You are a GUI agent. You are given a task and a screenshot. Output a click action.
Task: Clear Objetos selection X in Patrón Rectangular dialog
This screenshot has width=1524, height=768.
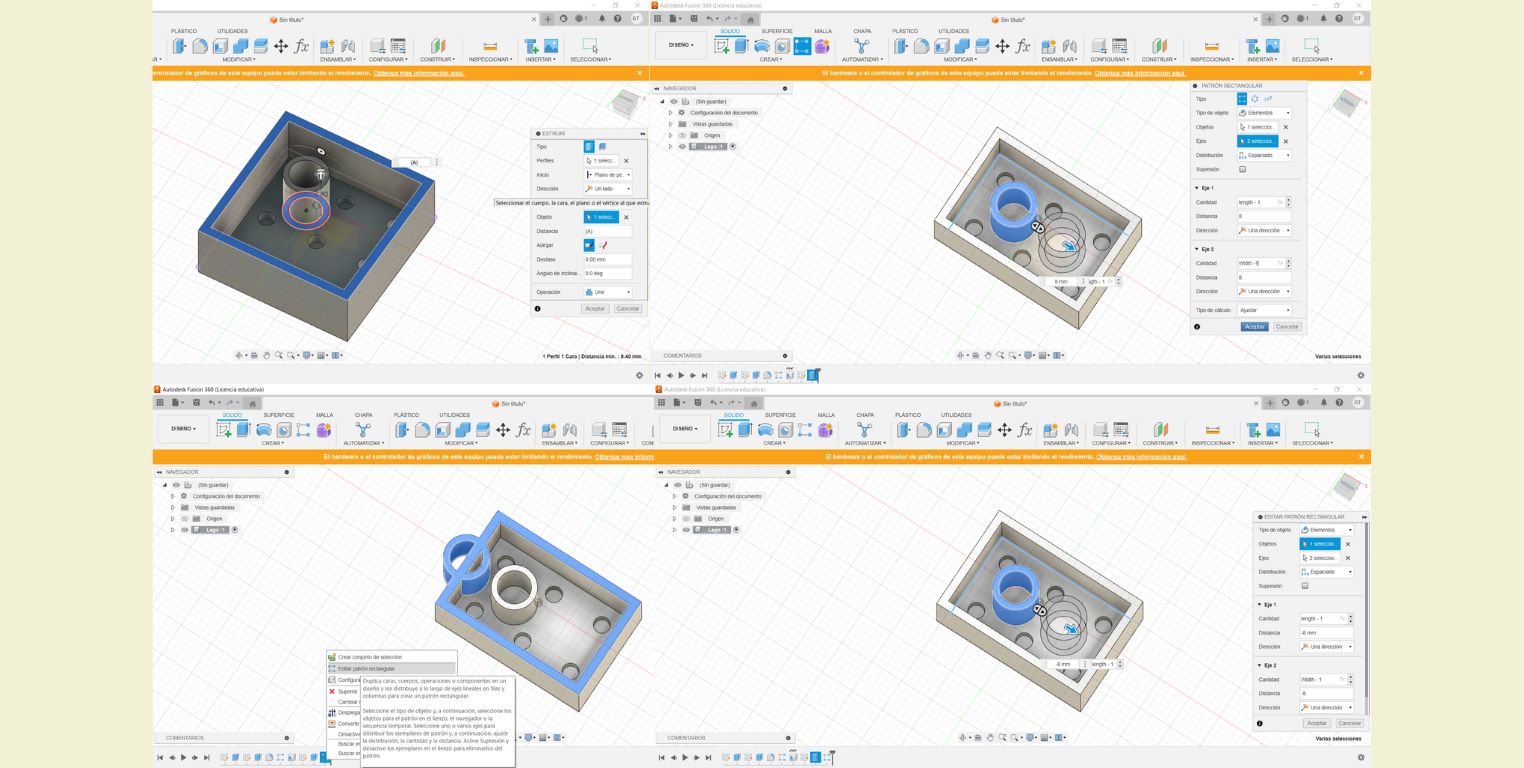[x=1286, y=127]
